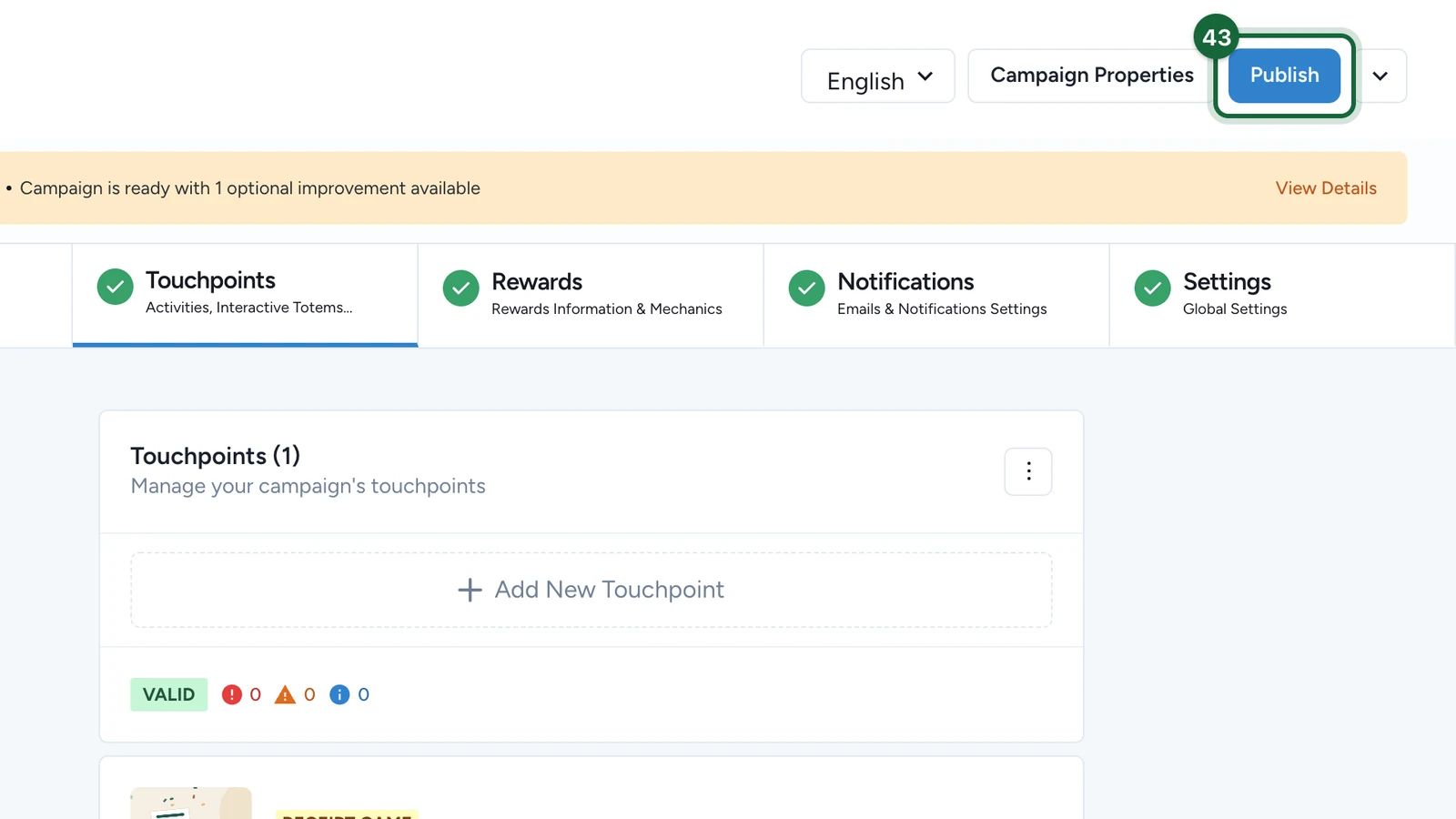Open Campaign Properties

[x=1091, y=76]
